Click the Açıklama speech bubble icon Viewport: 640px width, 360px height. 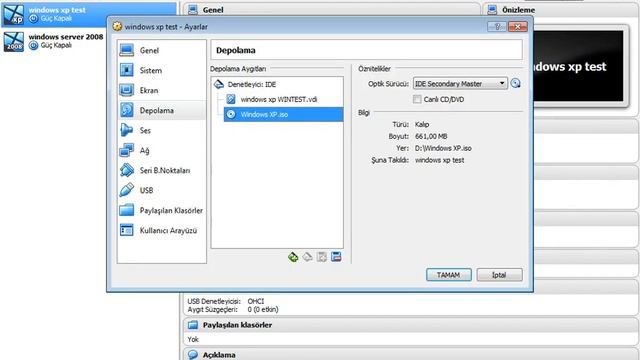193,354
